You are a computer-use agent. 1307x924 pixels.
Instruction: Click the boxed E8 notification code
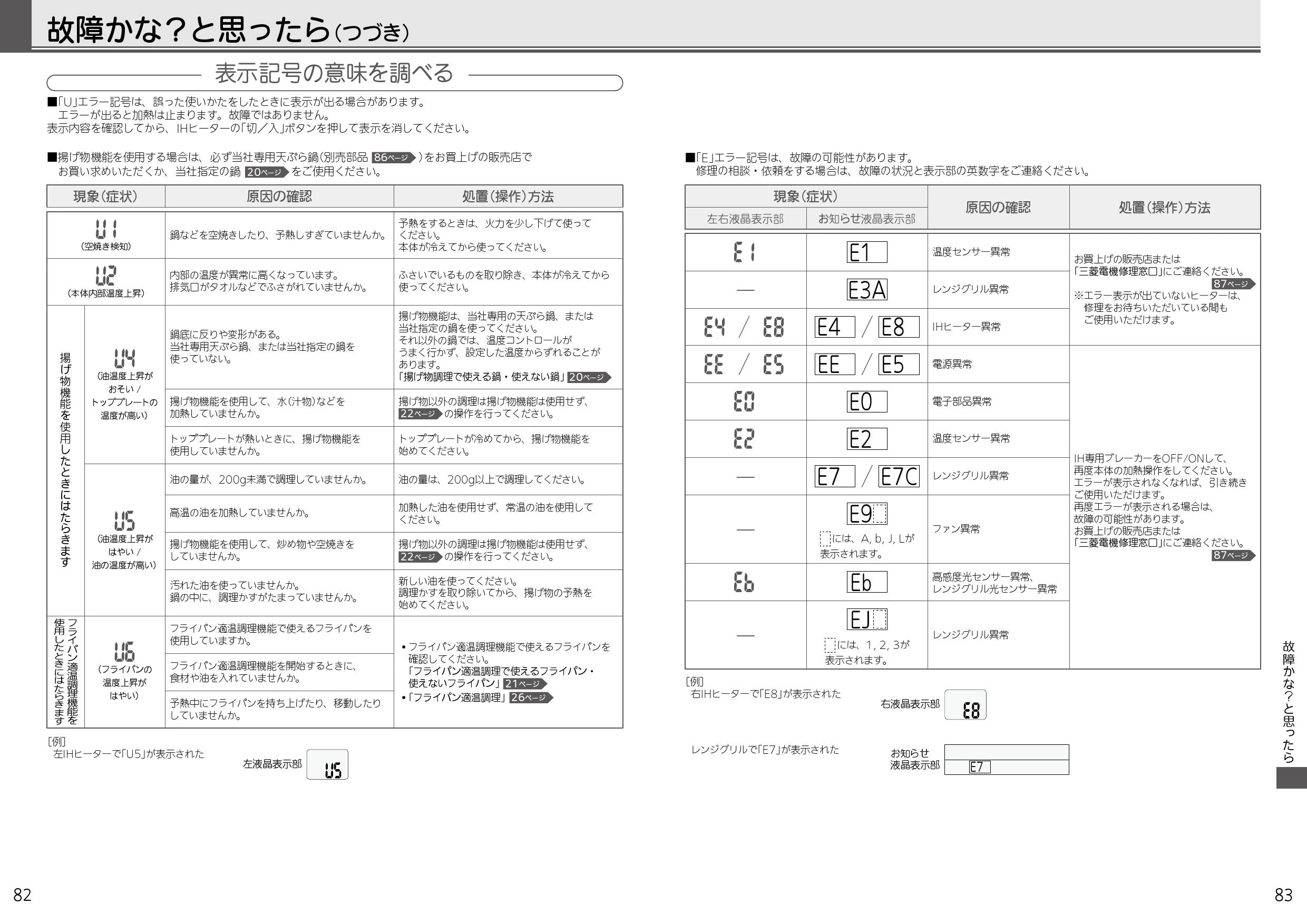[899, 327]
